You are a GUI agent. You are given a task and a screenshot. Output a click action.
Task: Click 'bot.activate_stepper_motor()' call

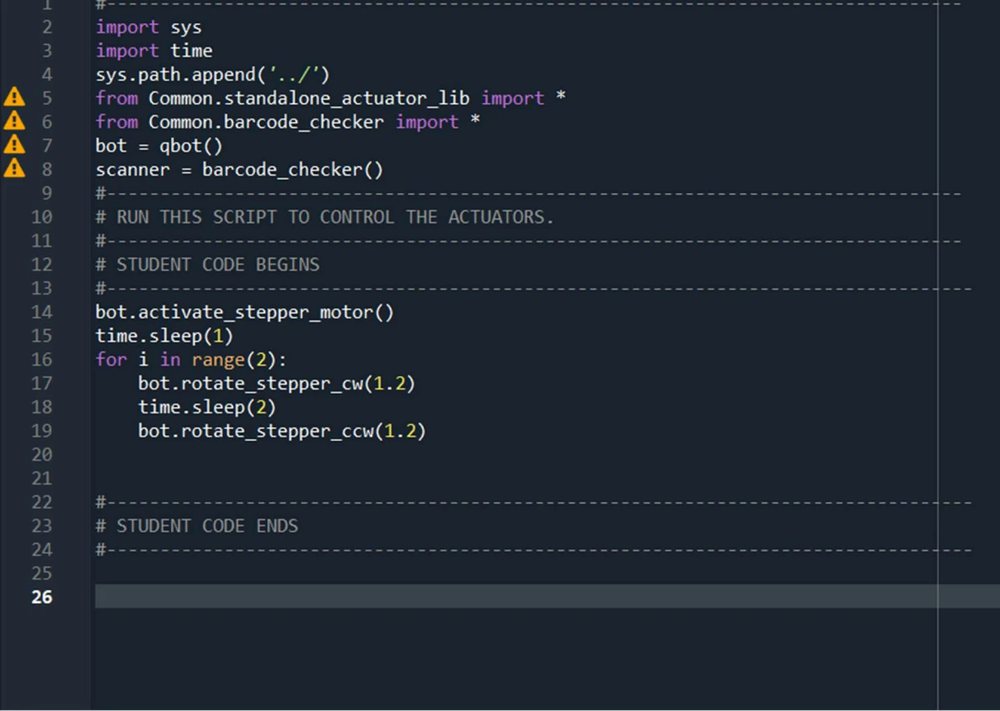click(244, 312)
